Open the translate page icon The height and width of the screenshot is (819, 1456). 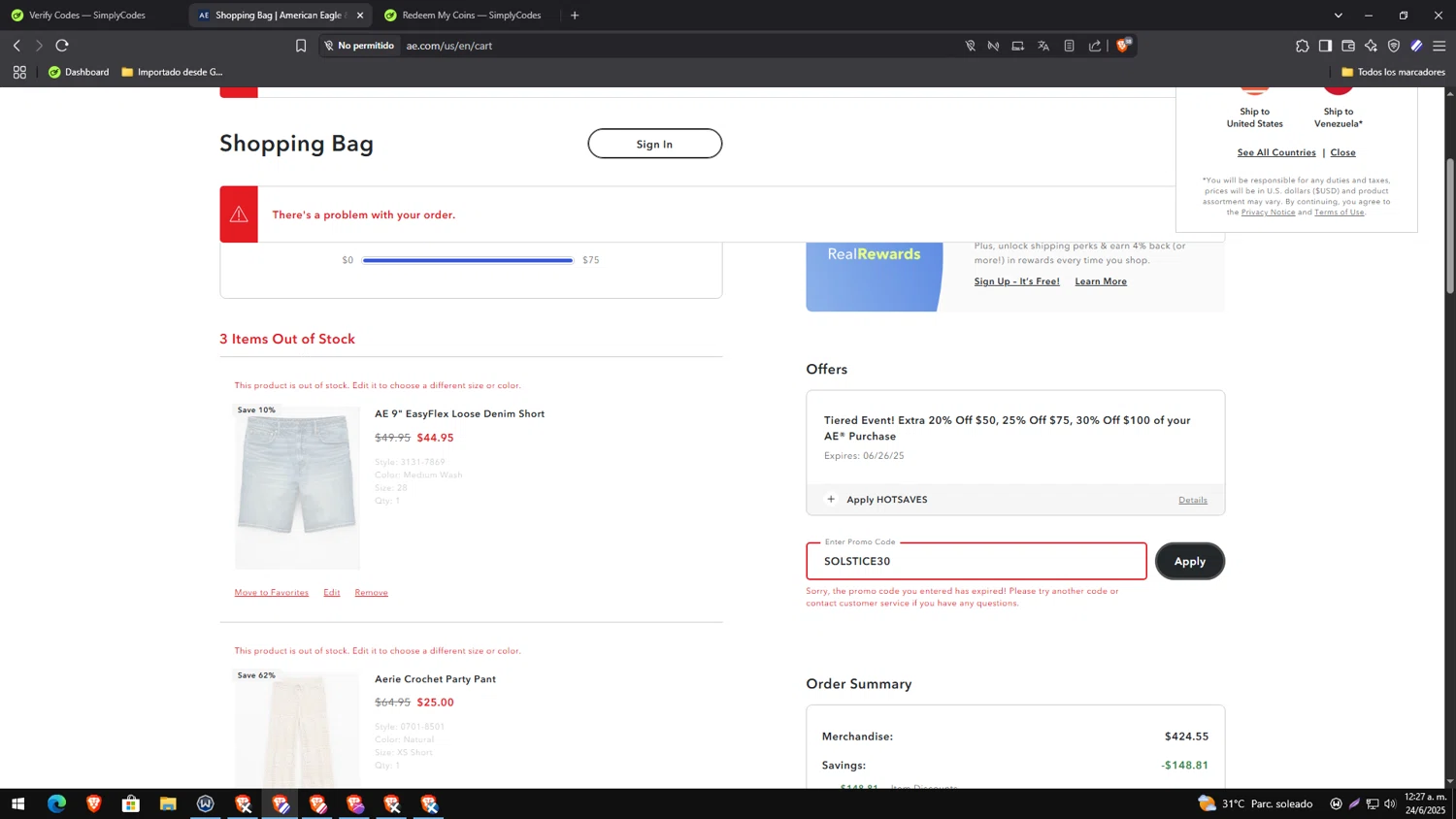[x=1043, y=46]
